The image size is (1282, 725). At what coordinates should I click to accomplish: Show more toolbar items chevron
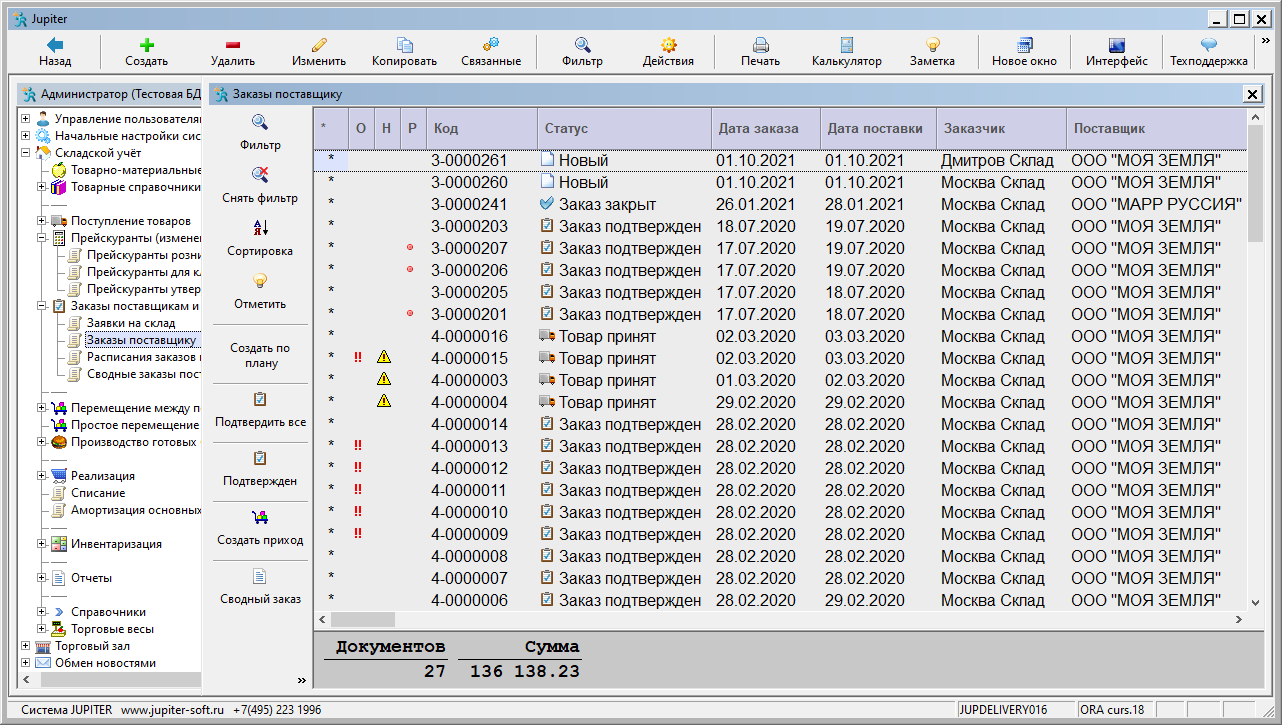click(x=1265, y=41)
